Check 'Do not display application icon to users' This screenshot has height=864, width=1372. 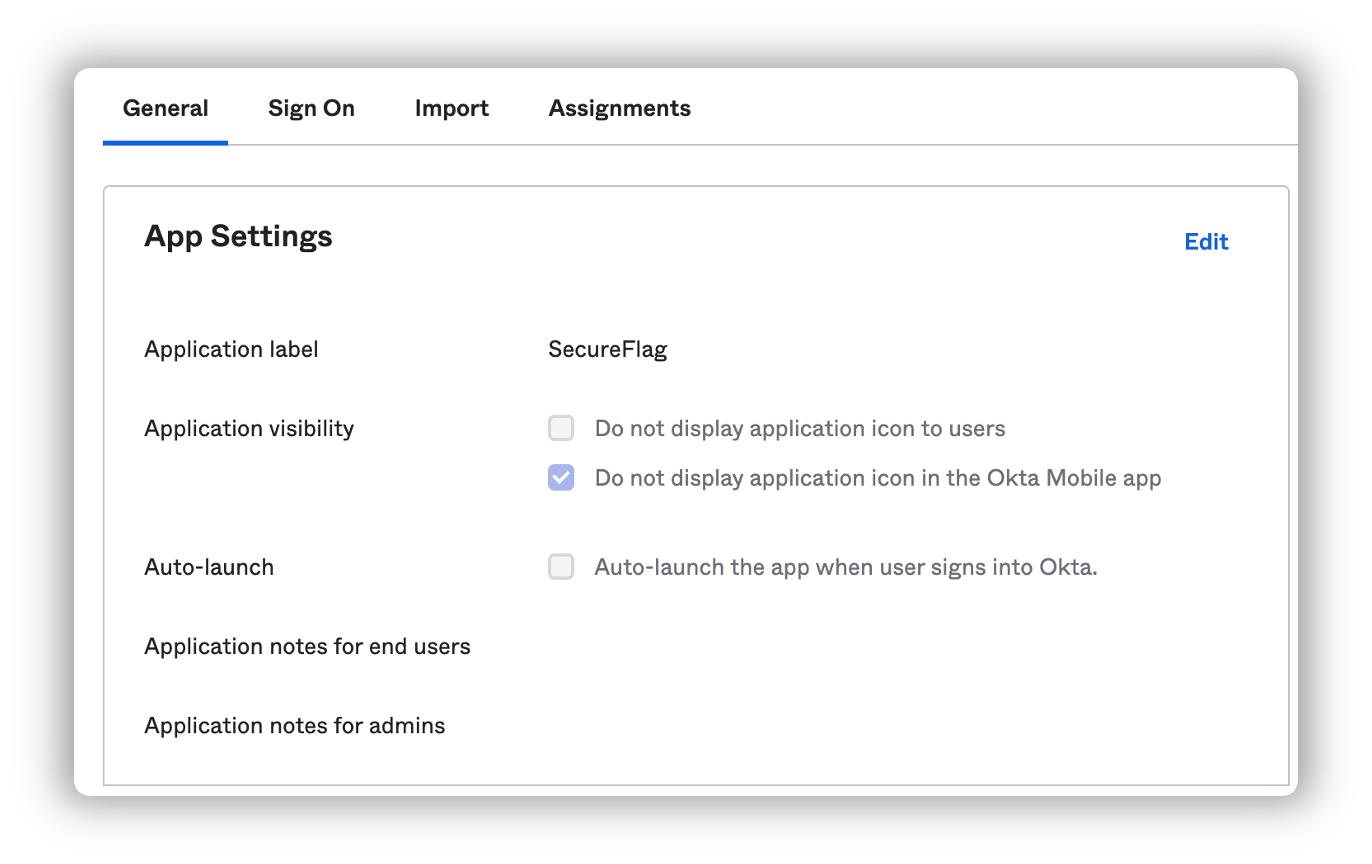coord(561,429)
